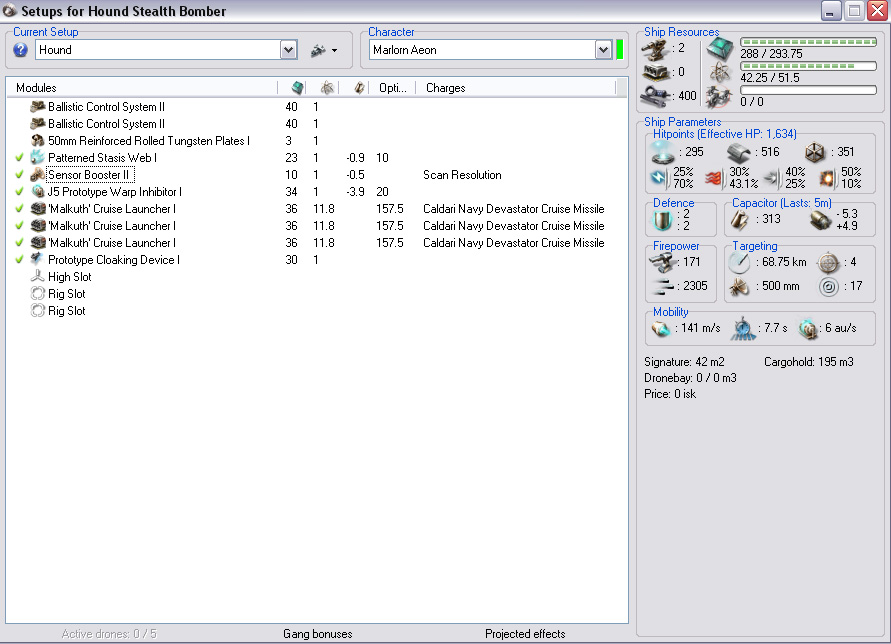891x644 pixels.
Task: Click the targeting range icon 68.75 km
Action: [739, 262]
